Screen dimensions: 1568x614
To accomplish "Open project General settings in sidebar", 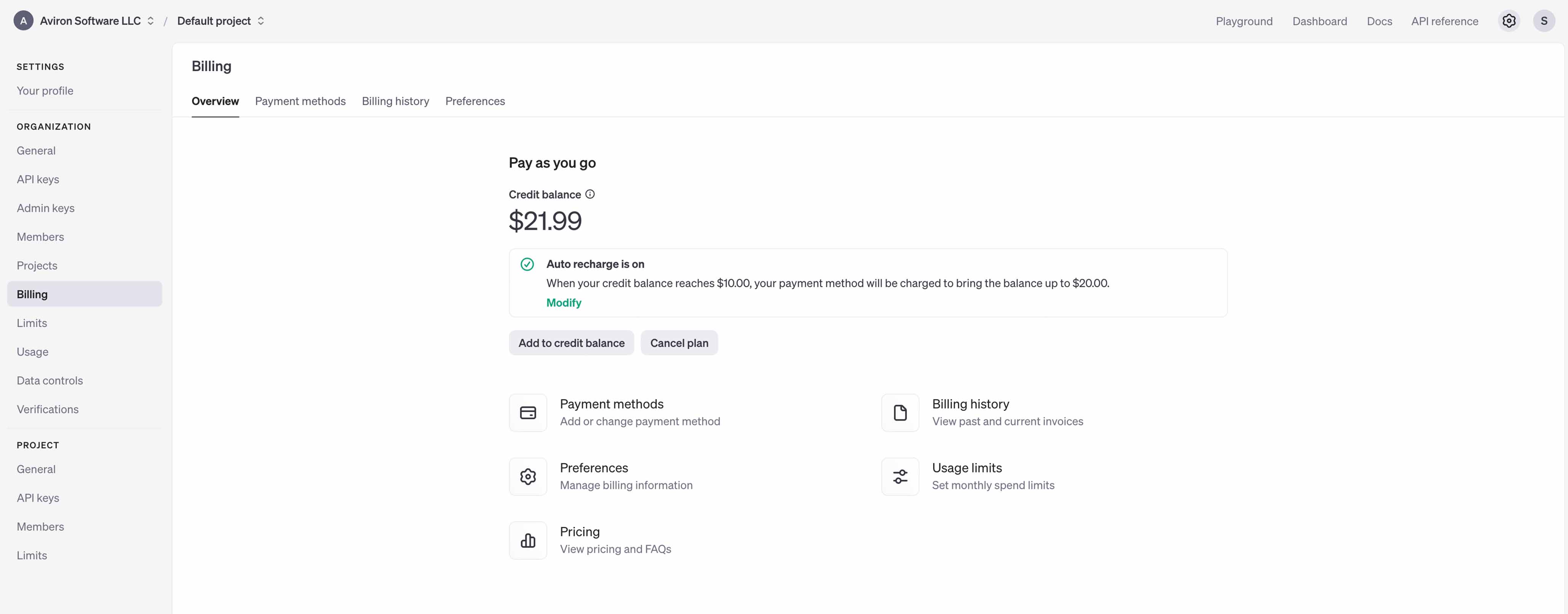I will (x=84, y=469).
